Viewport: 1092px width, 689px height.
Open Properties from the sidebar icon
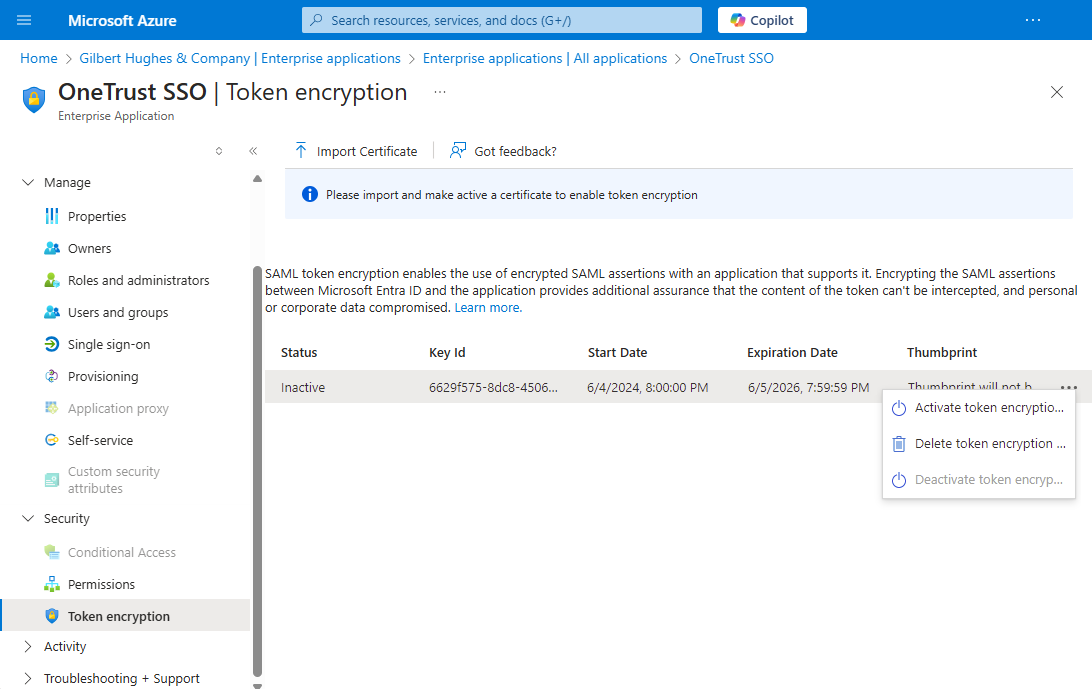coord(52,216)
